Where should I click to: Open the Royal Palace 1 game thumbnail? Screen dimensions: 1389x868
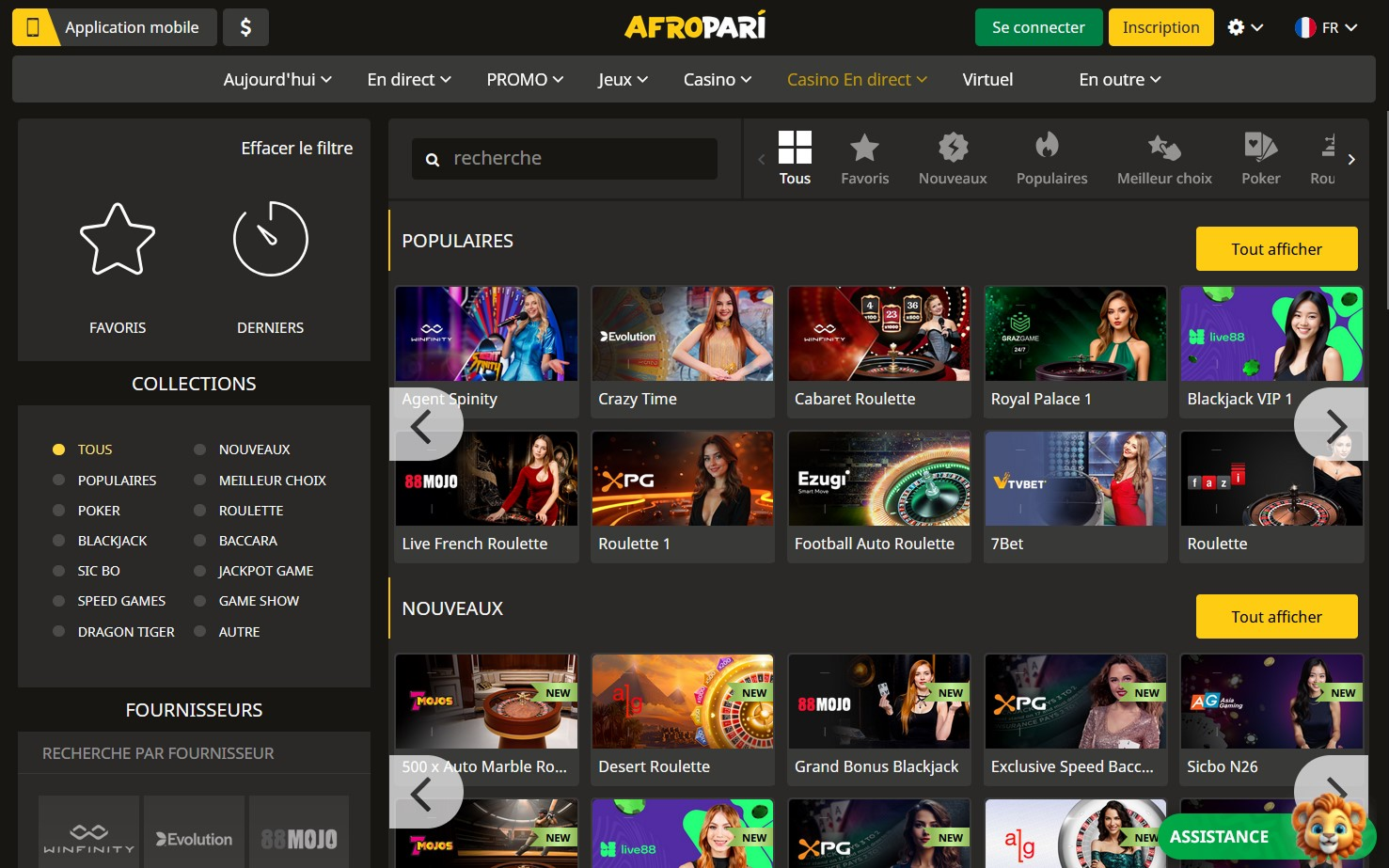[x=1076, y=334]
